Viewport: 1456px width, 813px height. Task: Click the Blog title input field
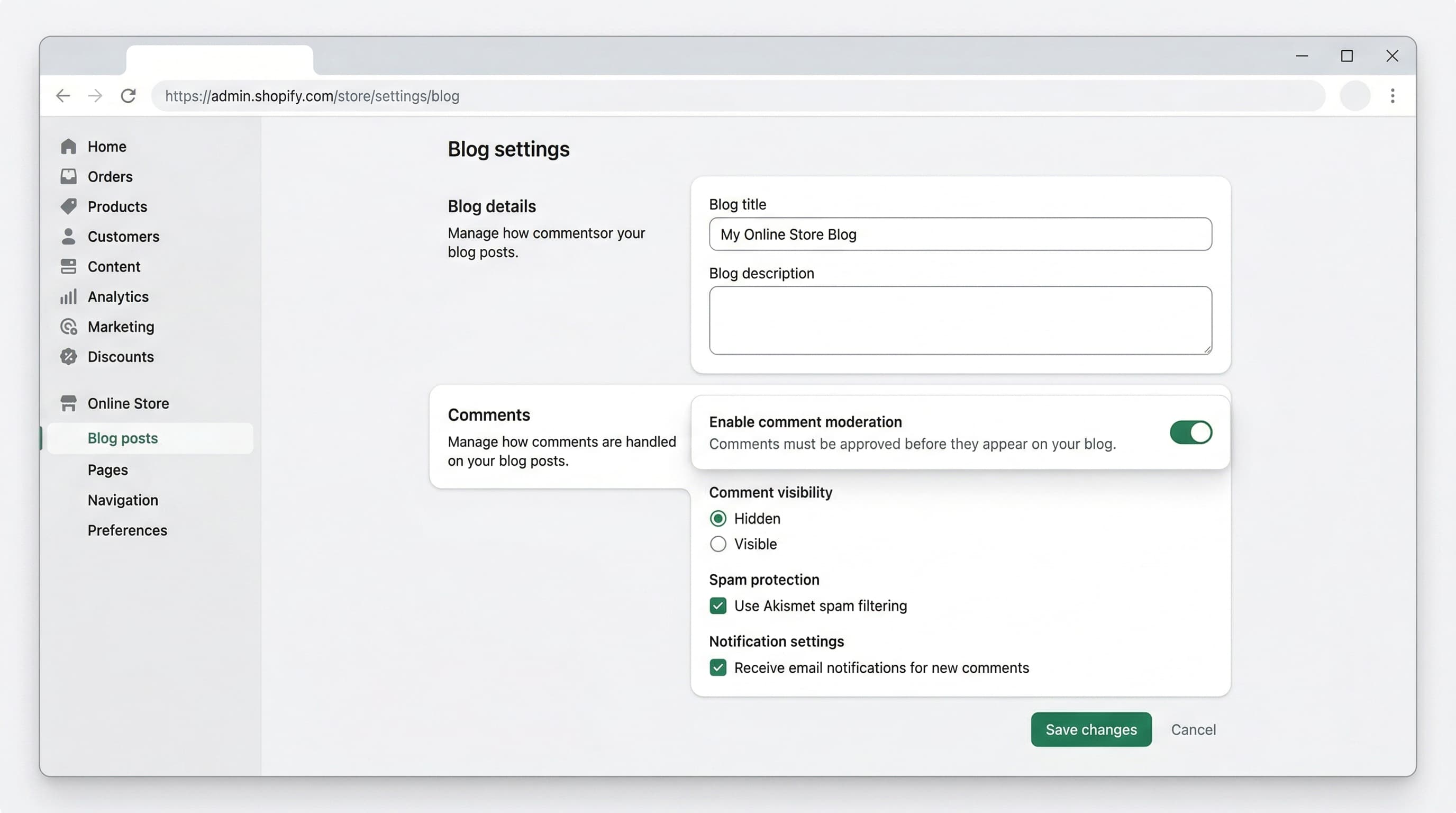pyautogui.click(x=960, y=234)
